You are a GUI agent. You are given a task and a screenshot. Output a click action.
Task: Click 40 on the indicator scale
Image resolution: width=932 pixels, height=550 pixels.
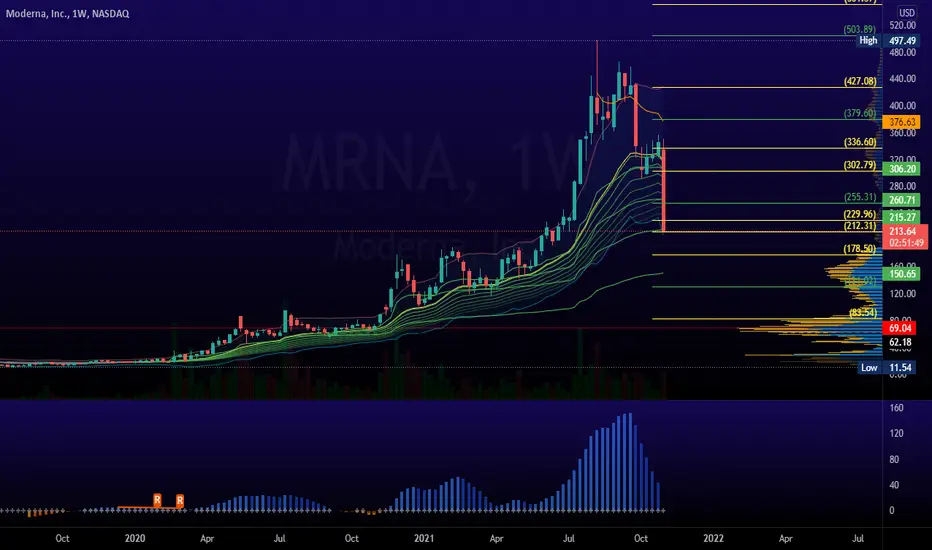coord(895,485)
